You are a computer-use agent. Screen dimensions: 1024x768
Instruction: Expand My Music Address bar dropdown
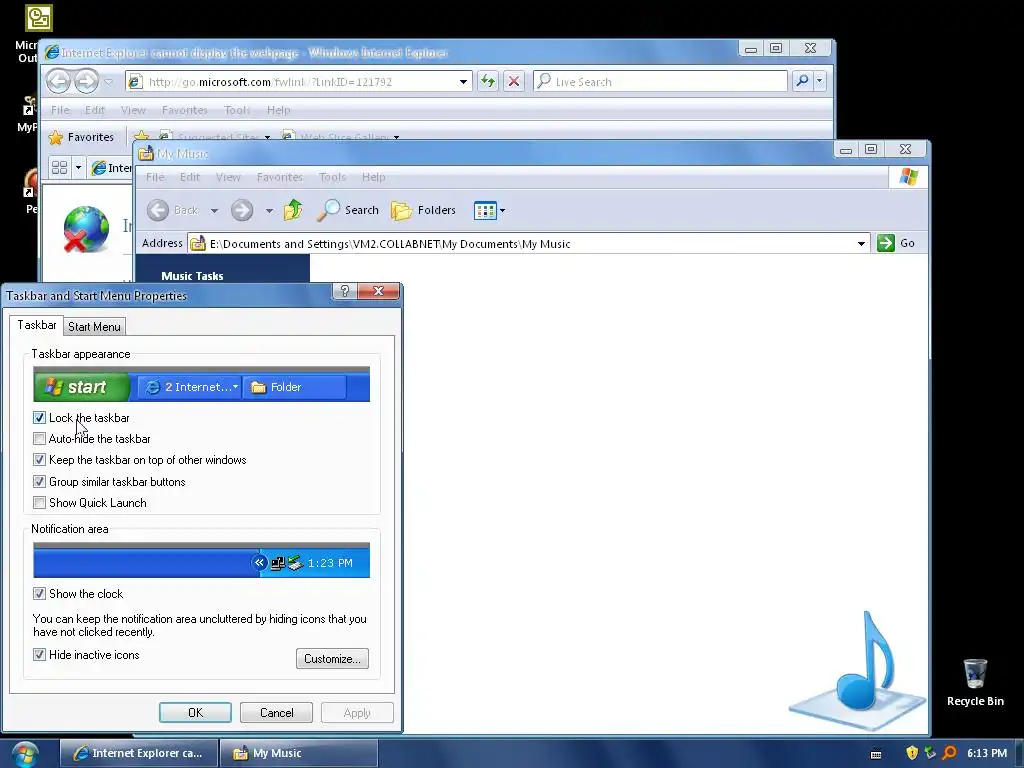coord(861,244)
